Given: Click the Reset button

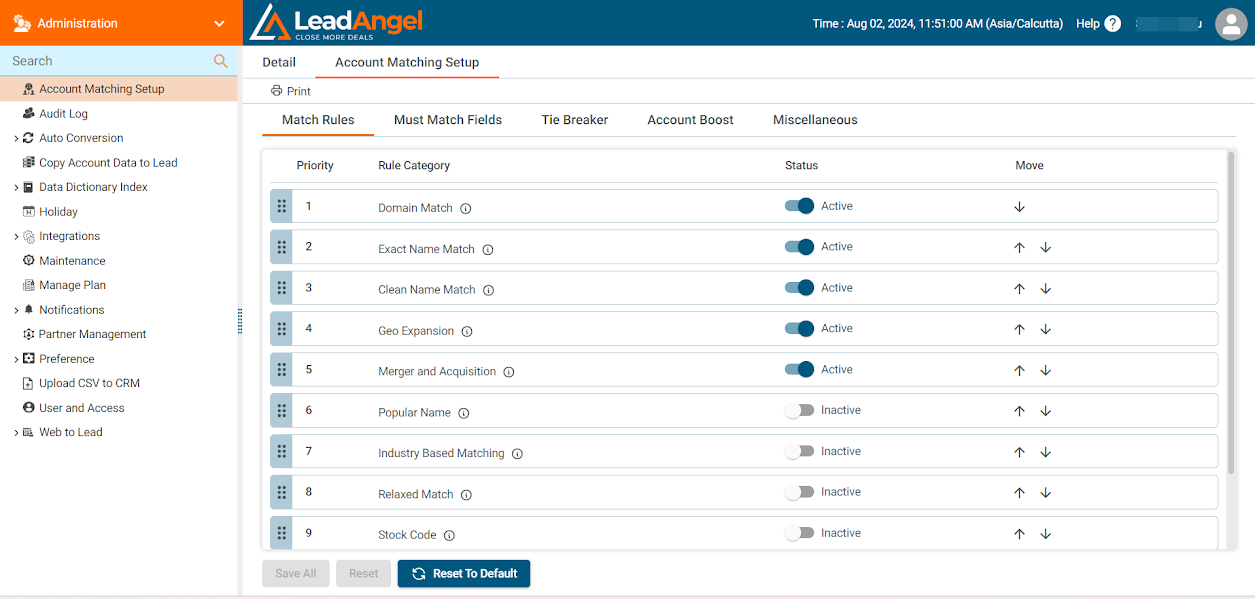Looking at the screenshot, I should point(363,574).
